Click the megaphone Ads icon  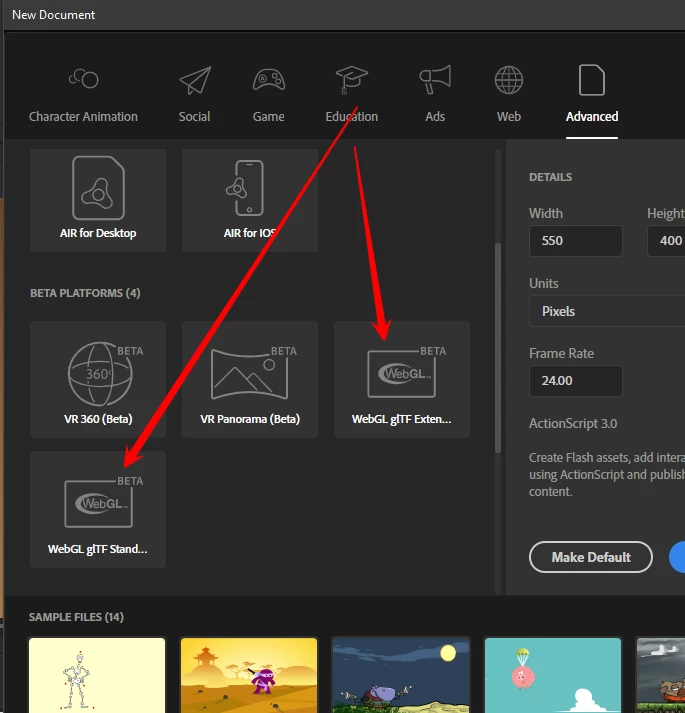(435, 80)
